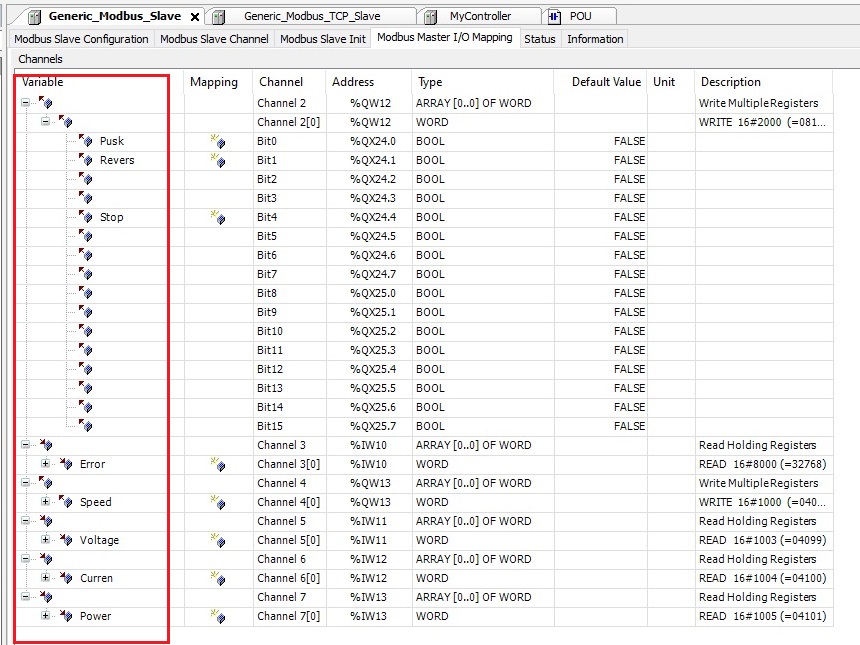Switch to Modbus Slave Configuration tab
860x645 pixels.
pyautogui.click(x=81, y=39)
